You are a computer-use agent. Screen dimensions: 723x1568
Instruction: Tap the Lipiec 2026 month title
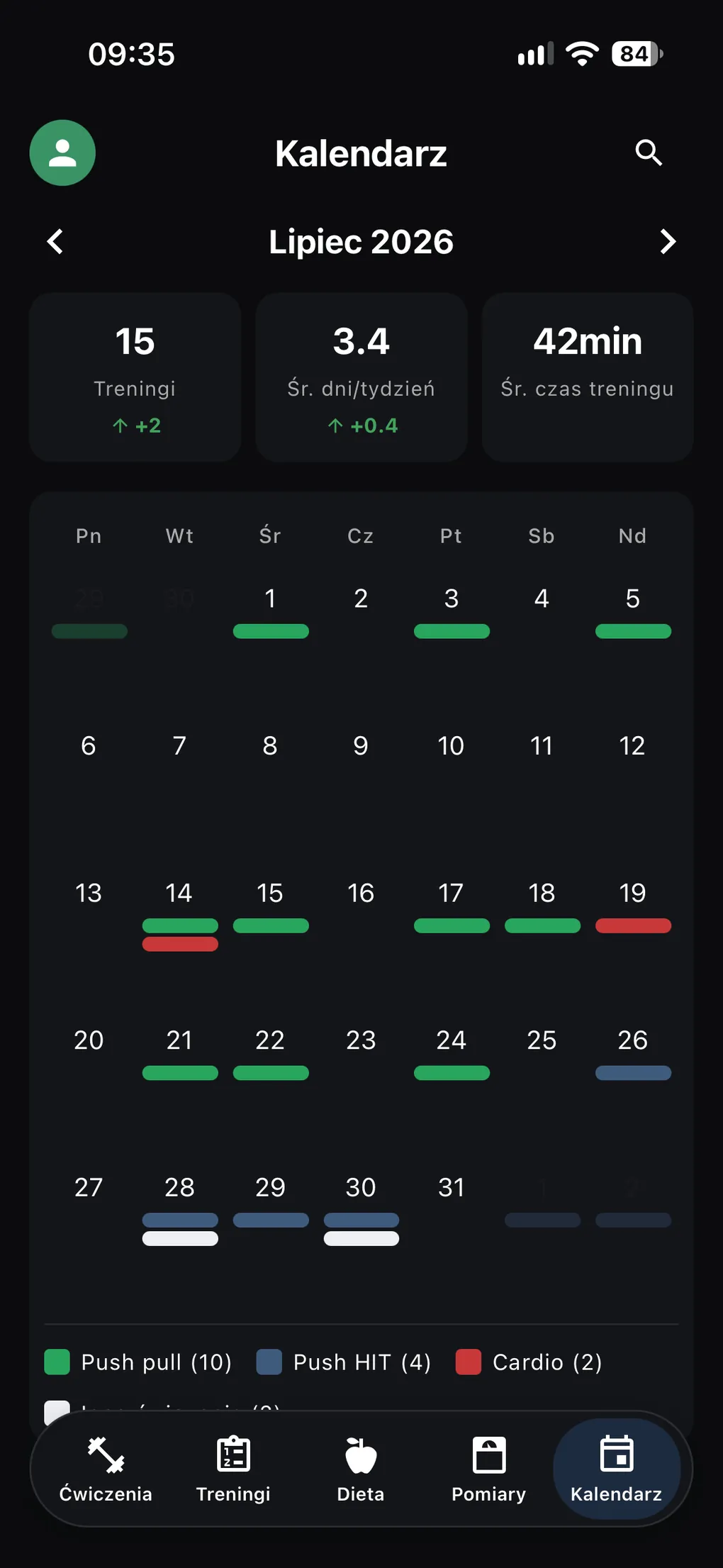[361, 242]
